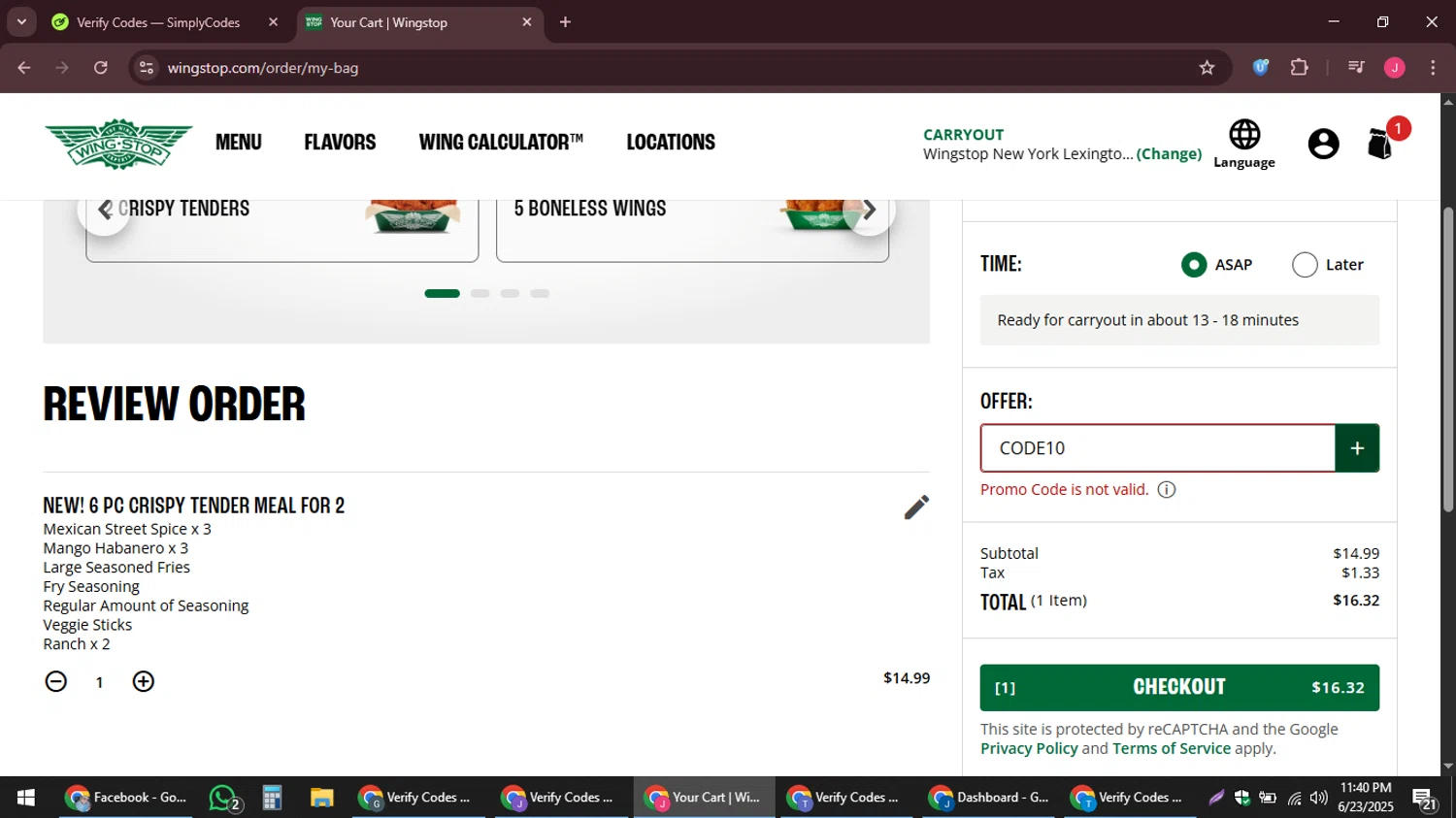Viewport: 1456px width, 818px height.
Task: Switch to Your Cart Wingstop tab
Action: 408,22
